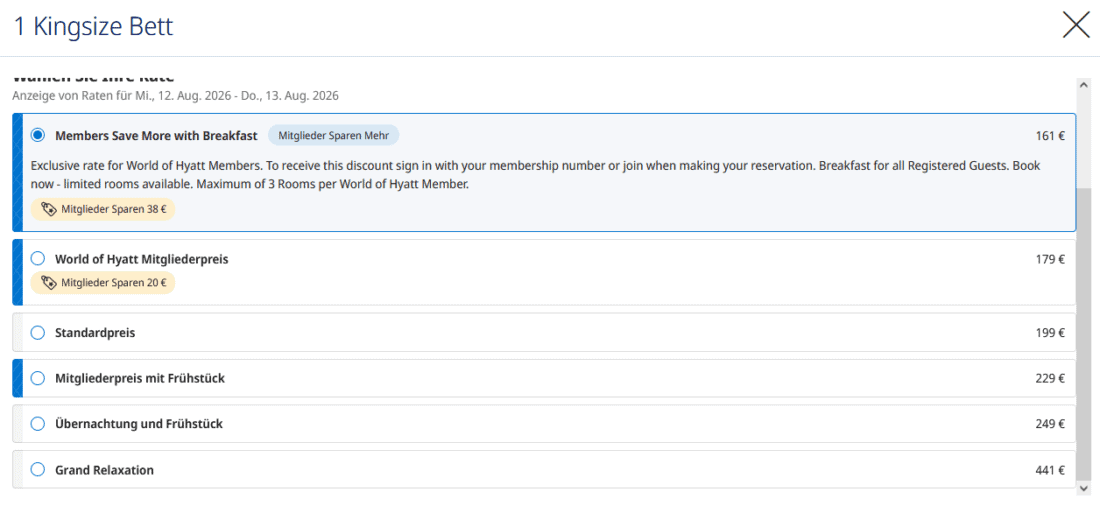The height and width of the screenshot is (506, 1100).
Task: Click the vertical scrollbar thumb
Action: tap(1084, 335)
